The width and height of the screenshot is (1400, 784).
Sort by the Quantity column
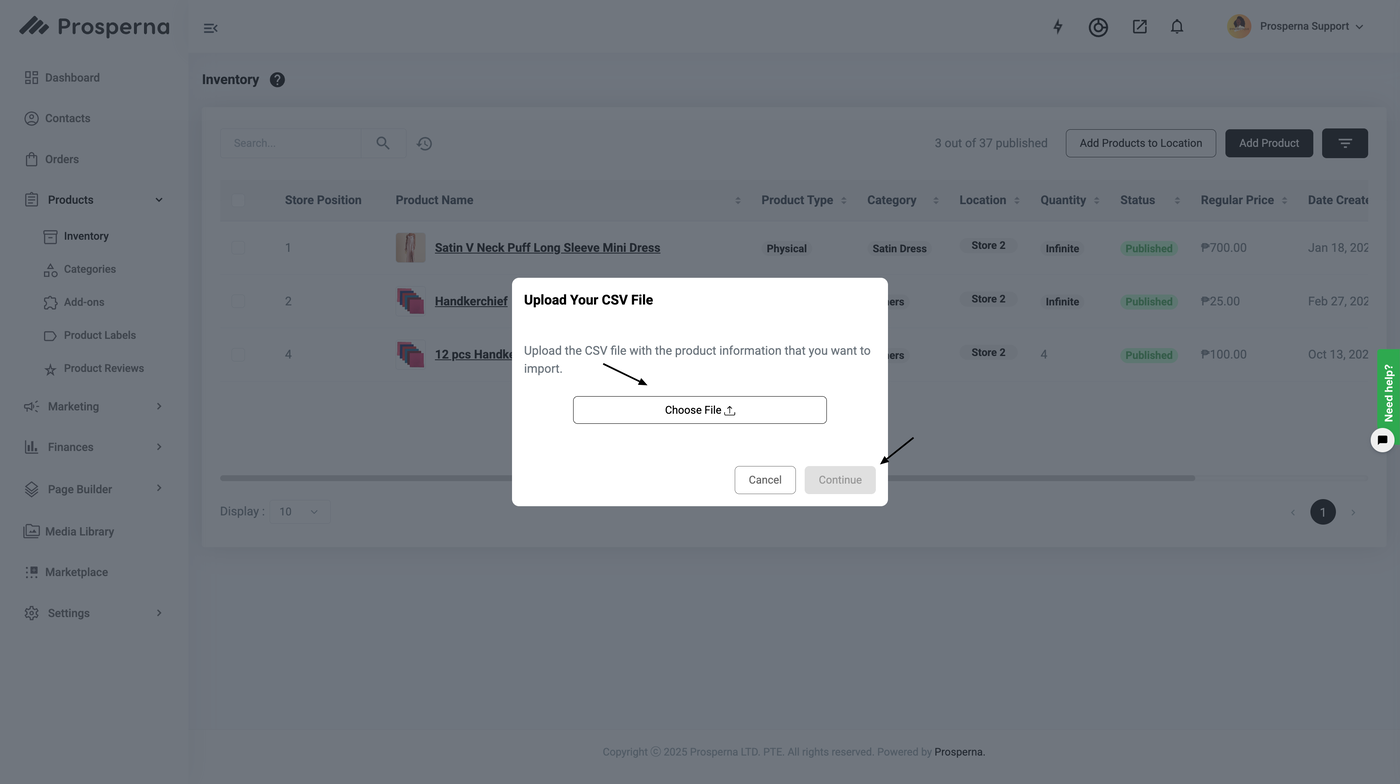[x=1097, y=200]
